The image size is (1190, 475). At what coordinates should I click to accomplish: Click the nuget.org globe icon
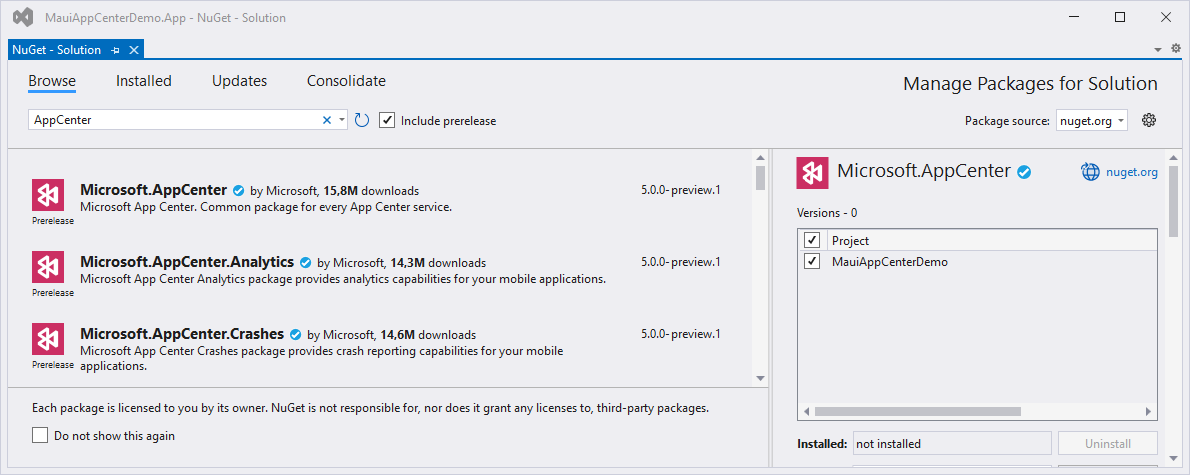(1090, 172)
